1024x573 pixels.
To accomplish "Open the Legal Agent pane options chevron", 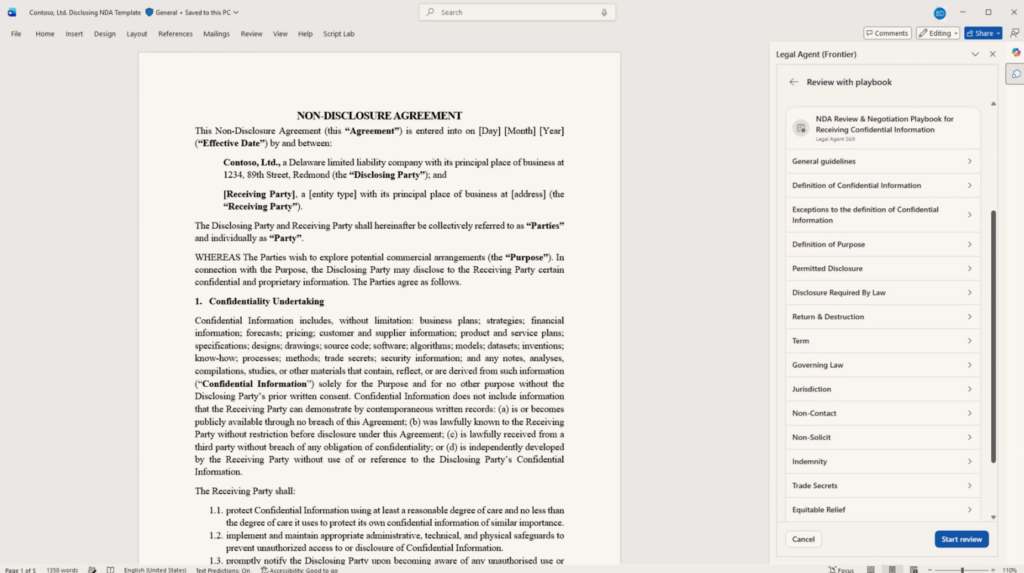I will tap(975, 54).
